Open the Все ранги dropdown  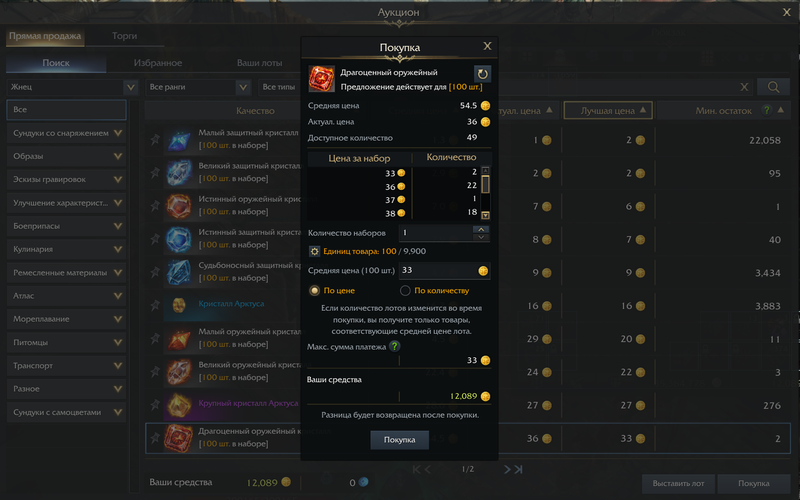(x=198, y=87)
